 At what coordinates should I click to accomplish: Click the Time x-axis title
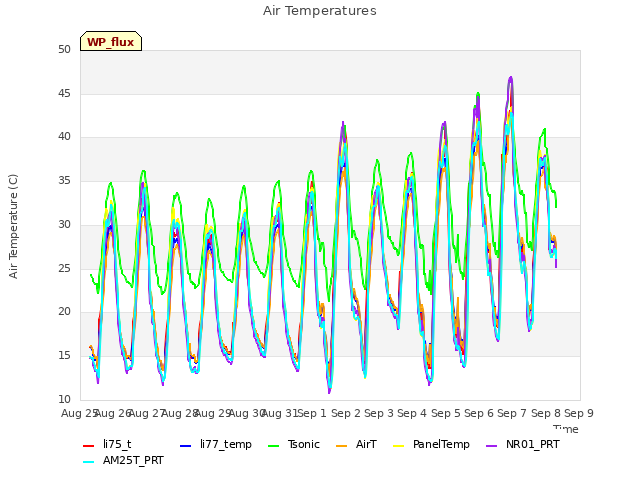[566, 429]
